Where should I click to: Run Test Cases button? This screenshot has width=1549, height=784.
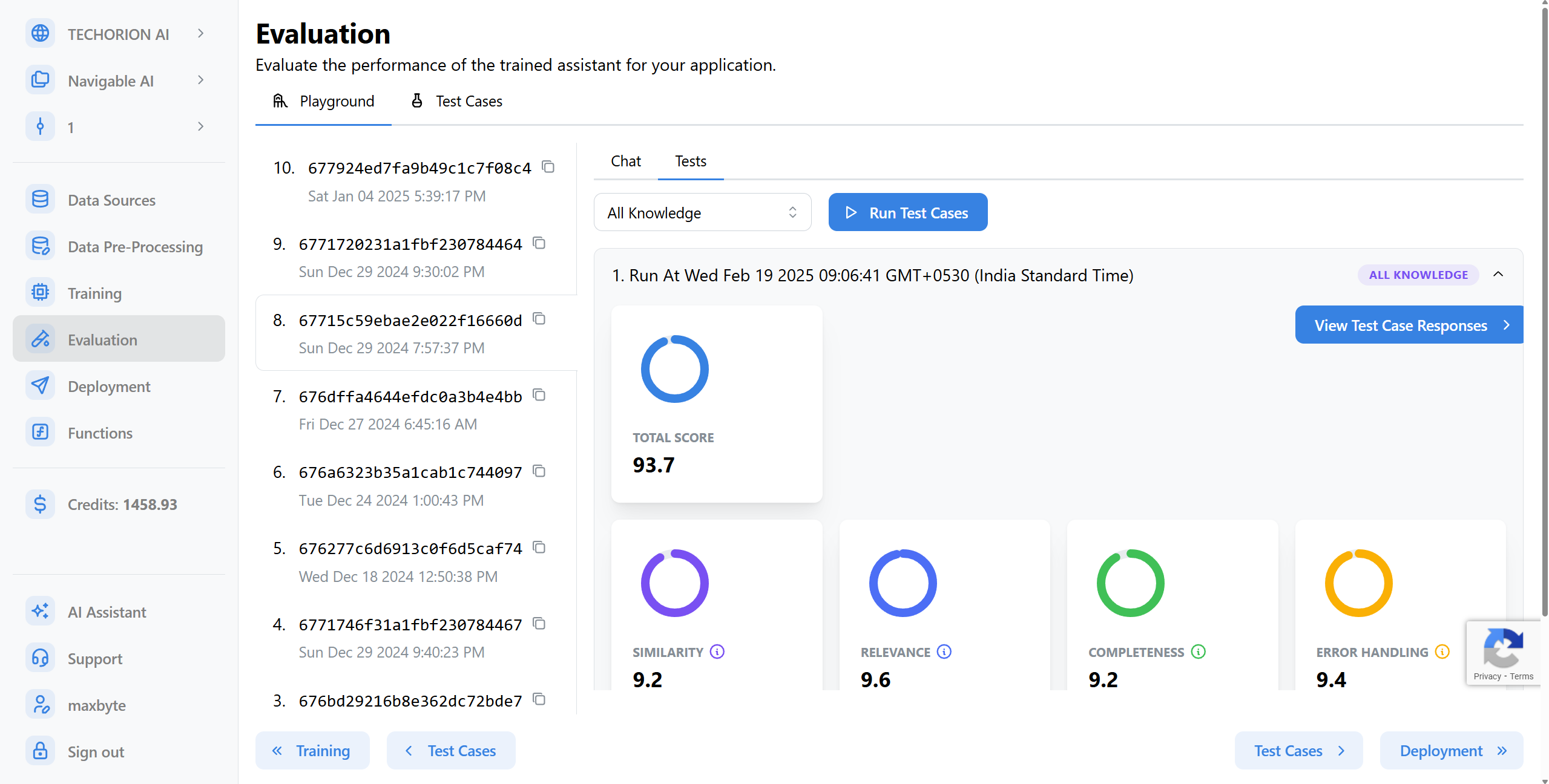[x=907, y=212]
